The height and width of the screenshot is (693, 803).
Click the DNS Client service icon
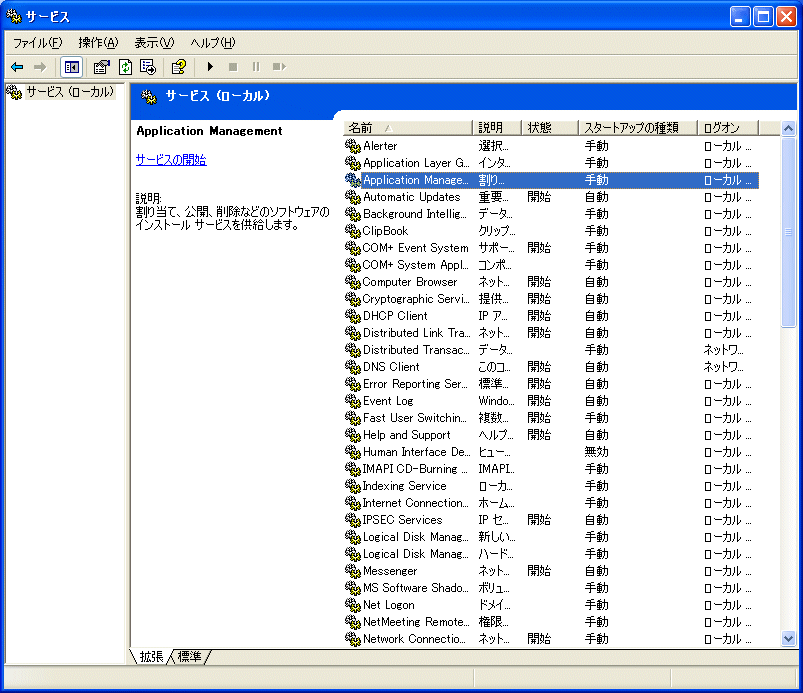[353, 367]
